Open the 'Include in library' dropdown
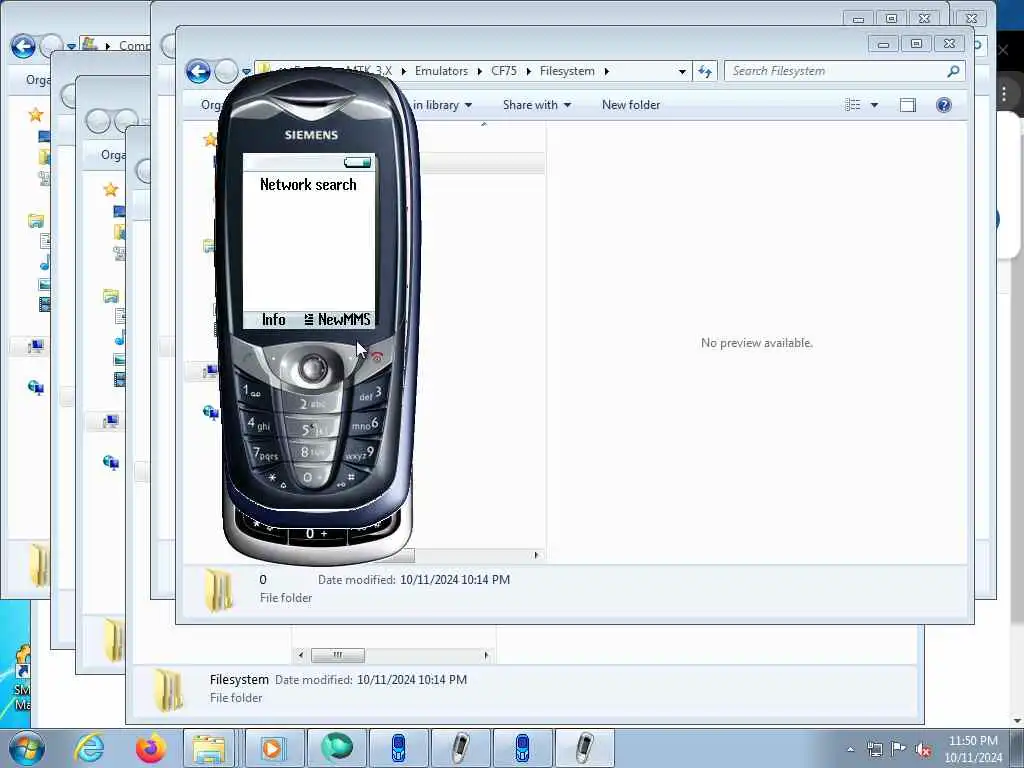 coord(441,105)
